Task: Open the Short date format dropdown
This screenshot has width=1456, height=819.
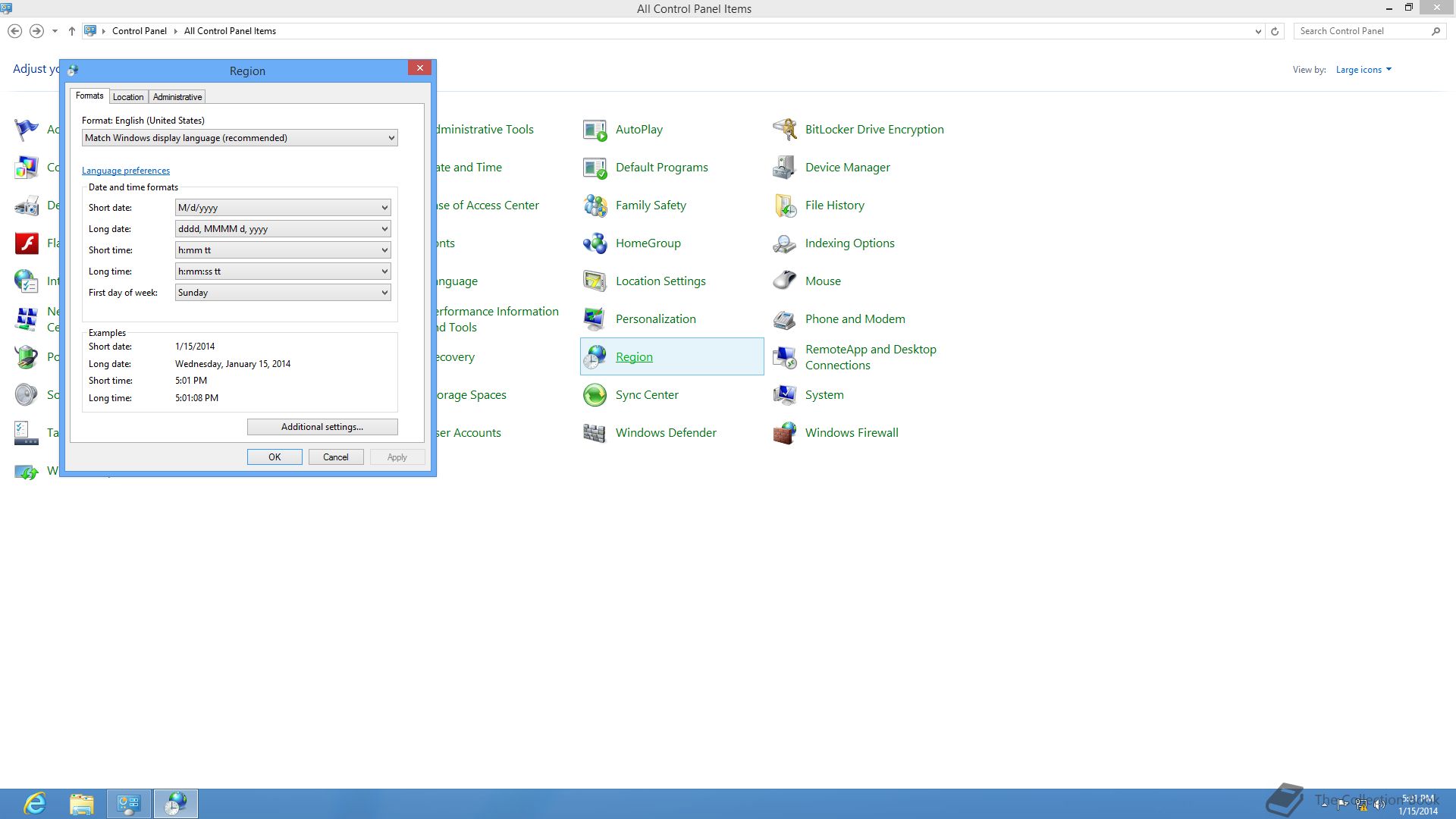Action: coord(283,208)
